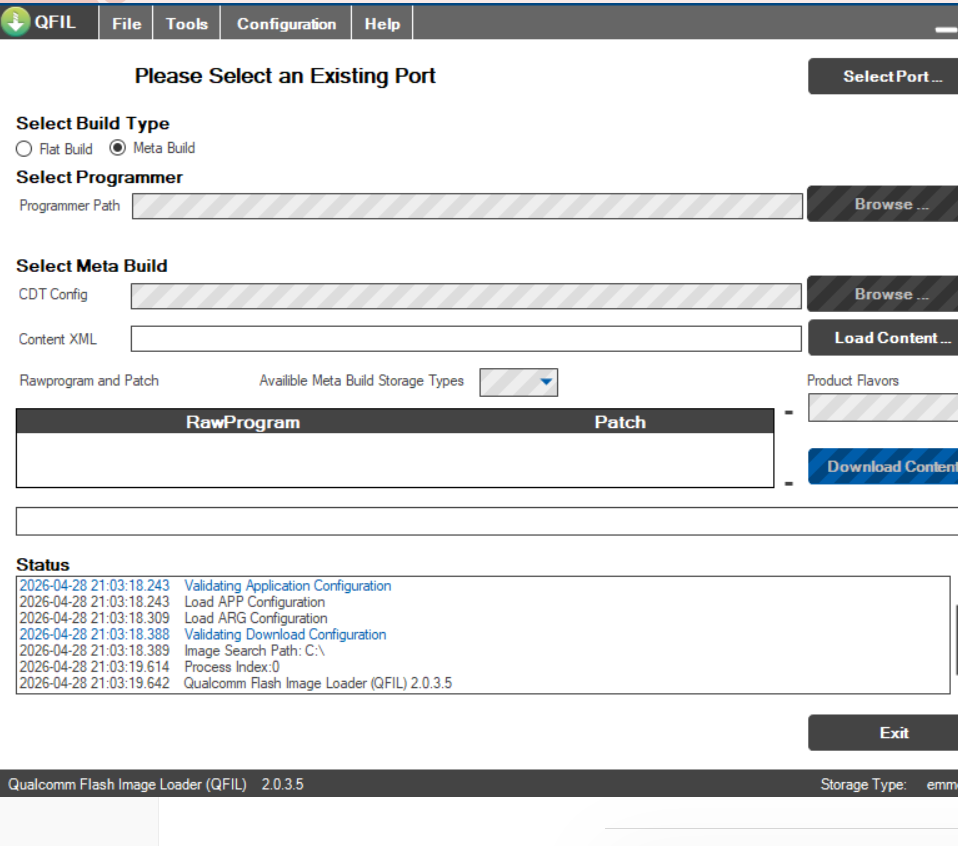Open the File menu

pos(126,23)
